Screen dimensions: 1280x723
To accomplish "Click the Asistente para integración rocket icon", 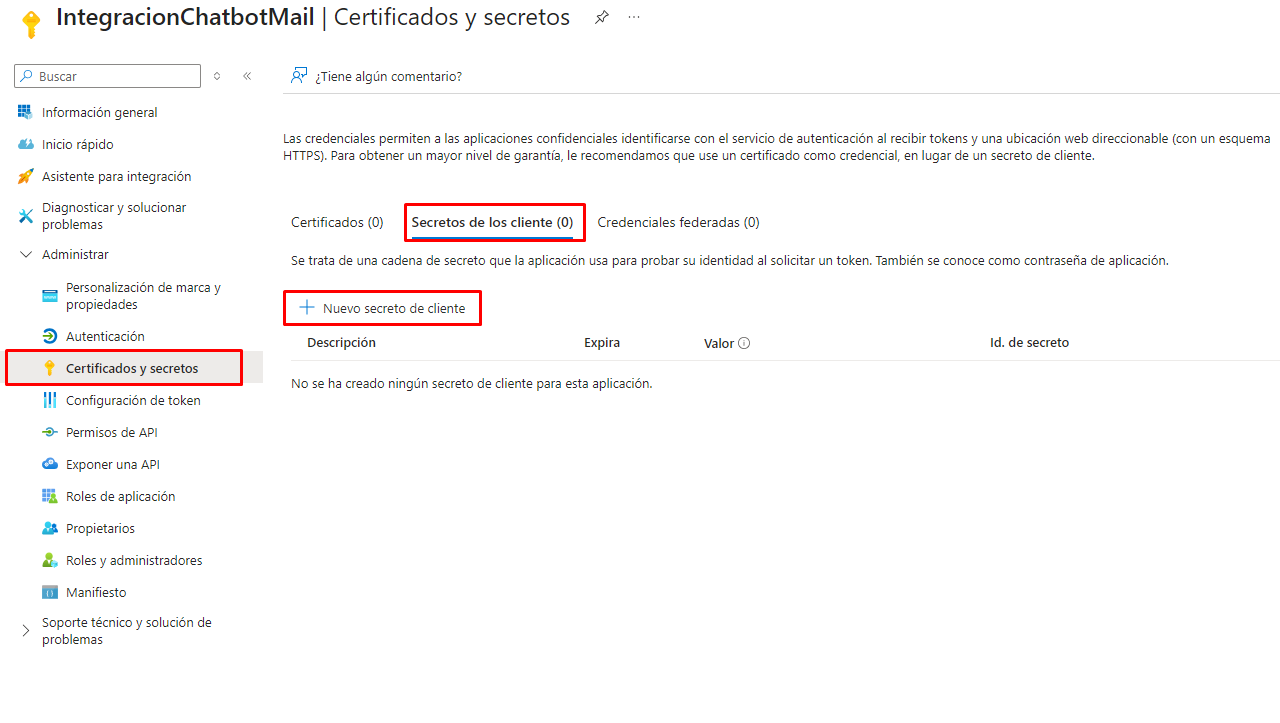I will pos(26,176).
